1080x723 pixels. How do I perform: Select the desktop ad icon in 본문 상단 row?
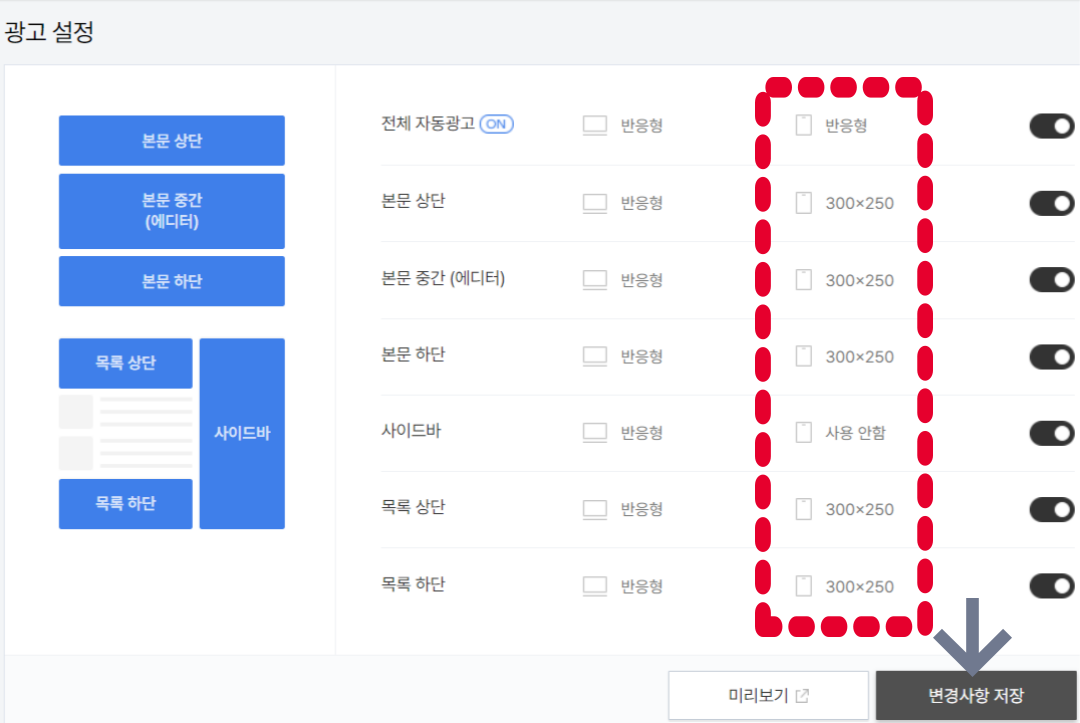coord(594,203)
